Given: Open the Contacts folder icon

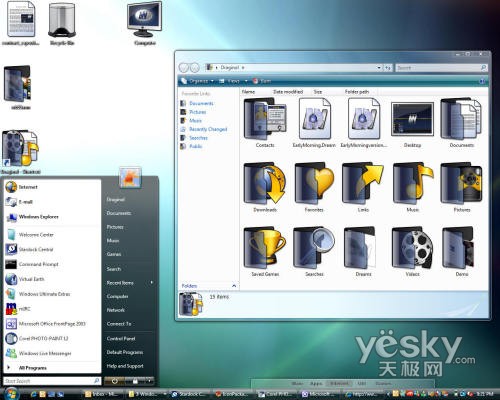Looking at the screenshot, I should pyautogui.click(x=265, y=119).
